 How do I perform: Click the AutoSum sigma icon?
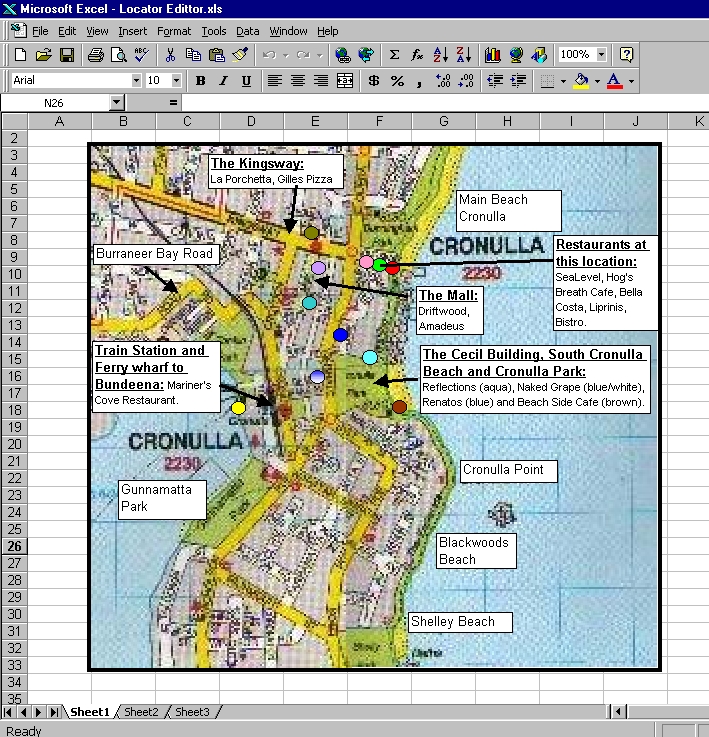pos(394,55)
